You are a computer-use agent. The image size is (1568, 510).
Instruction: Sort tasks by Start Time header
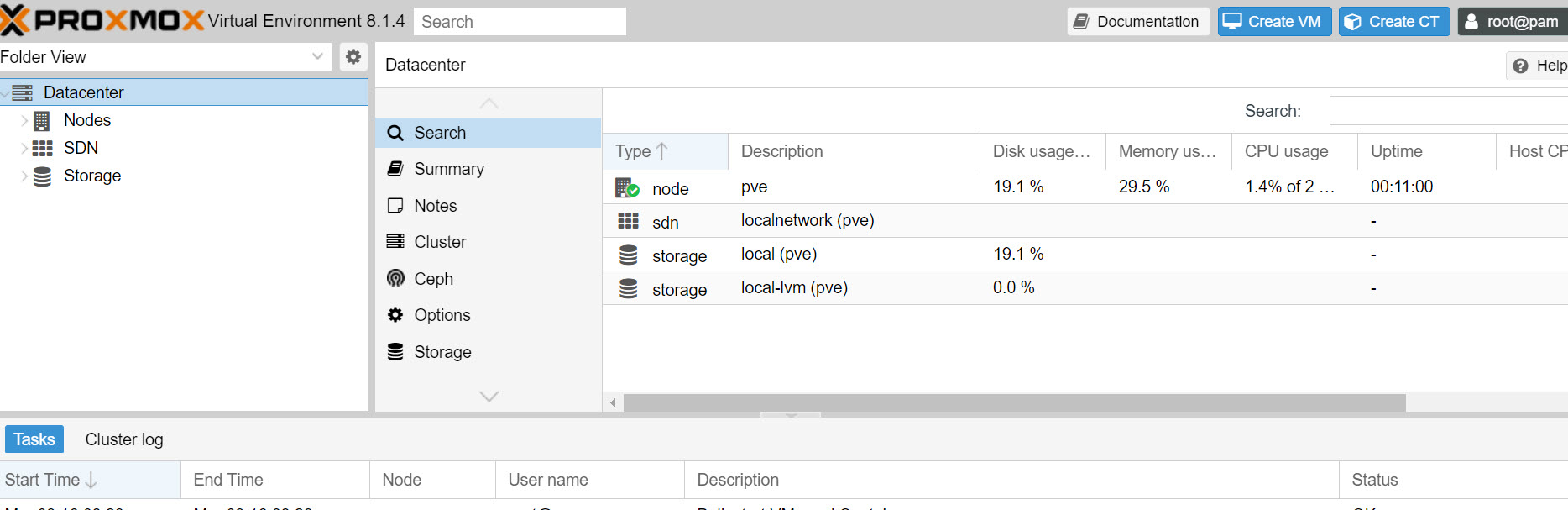click(x=90, y=480)
